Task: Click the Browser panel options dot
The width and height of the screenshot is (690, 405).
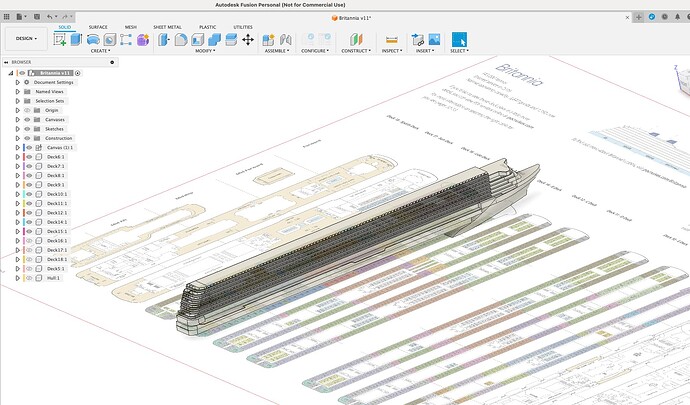Action: [x=112, y=62]
